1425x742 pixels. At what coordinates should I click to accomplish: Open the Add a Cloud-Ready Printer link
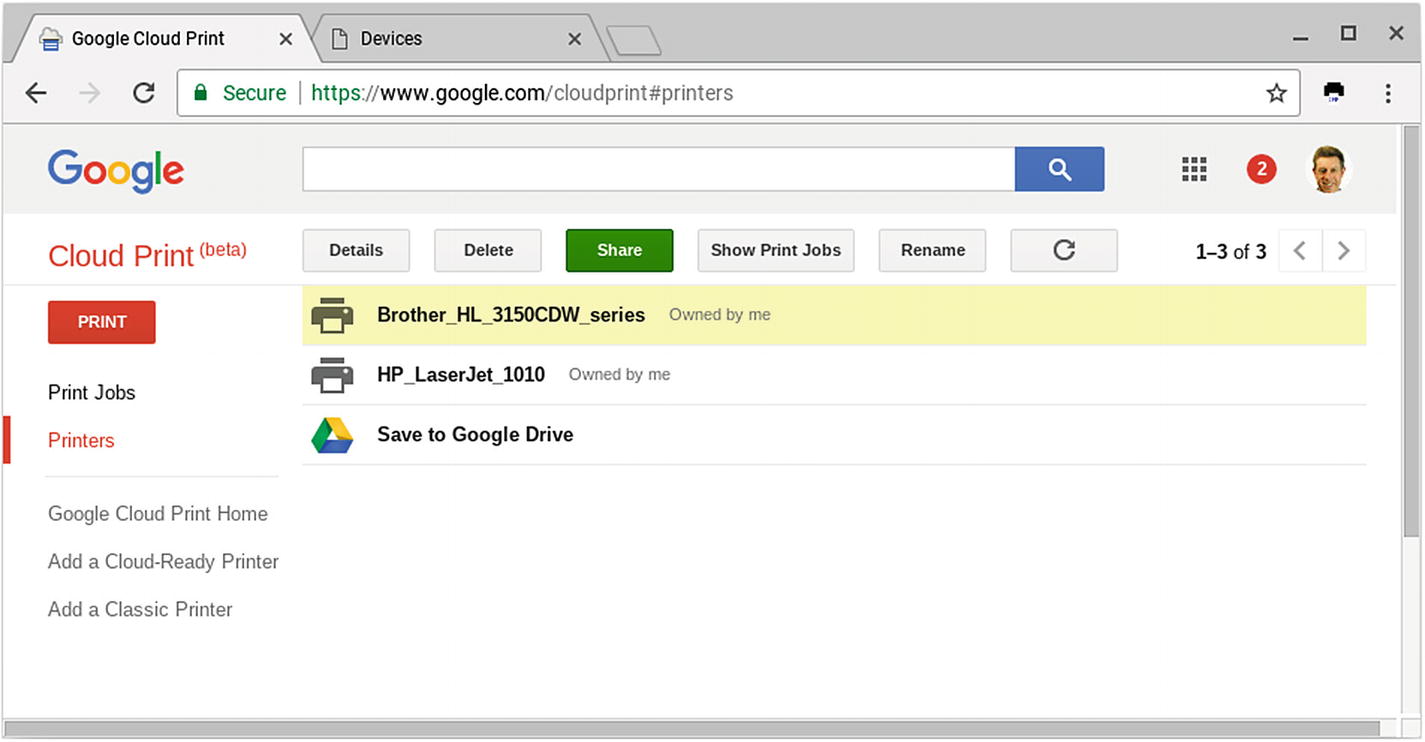(163, 561)
